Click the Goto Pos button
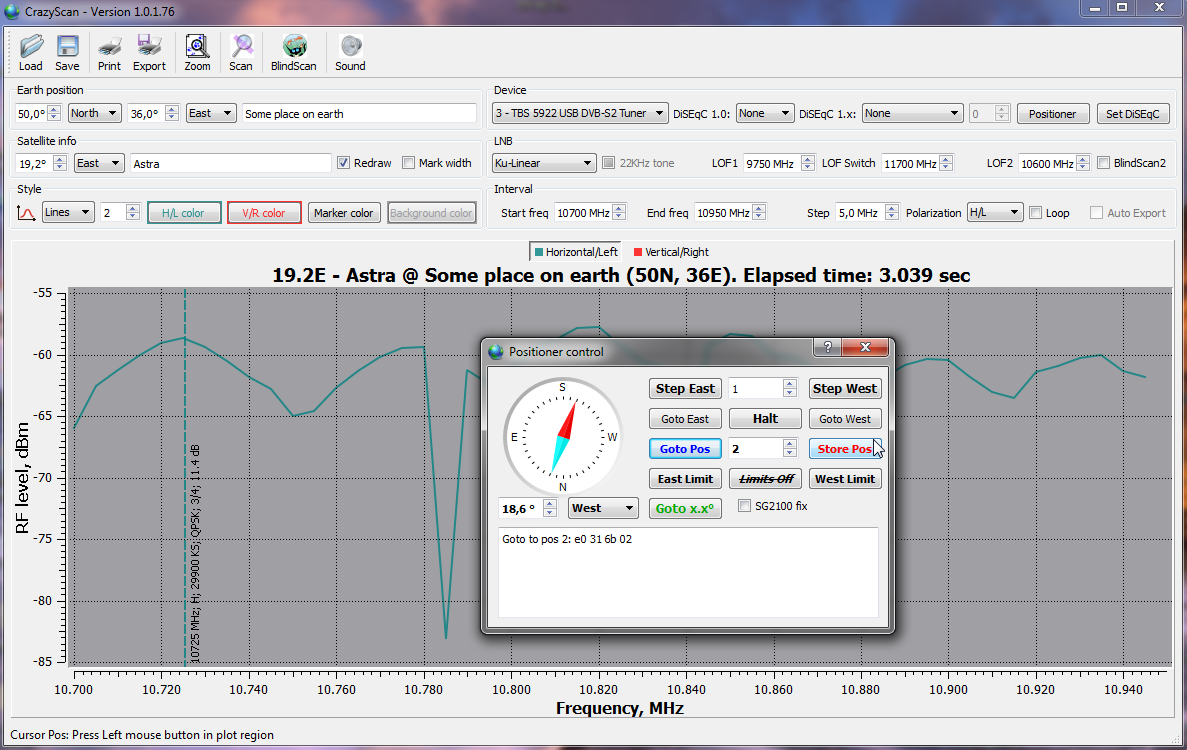Screen dimensions: 1187x750 [x=685, y=449]
